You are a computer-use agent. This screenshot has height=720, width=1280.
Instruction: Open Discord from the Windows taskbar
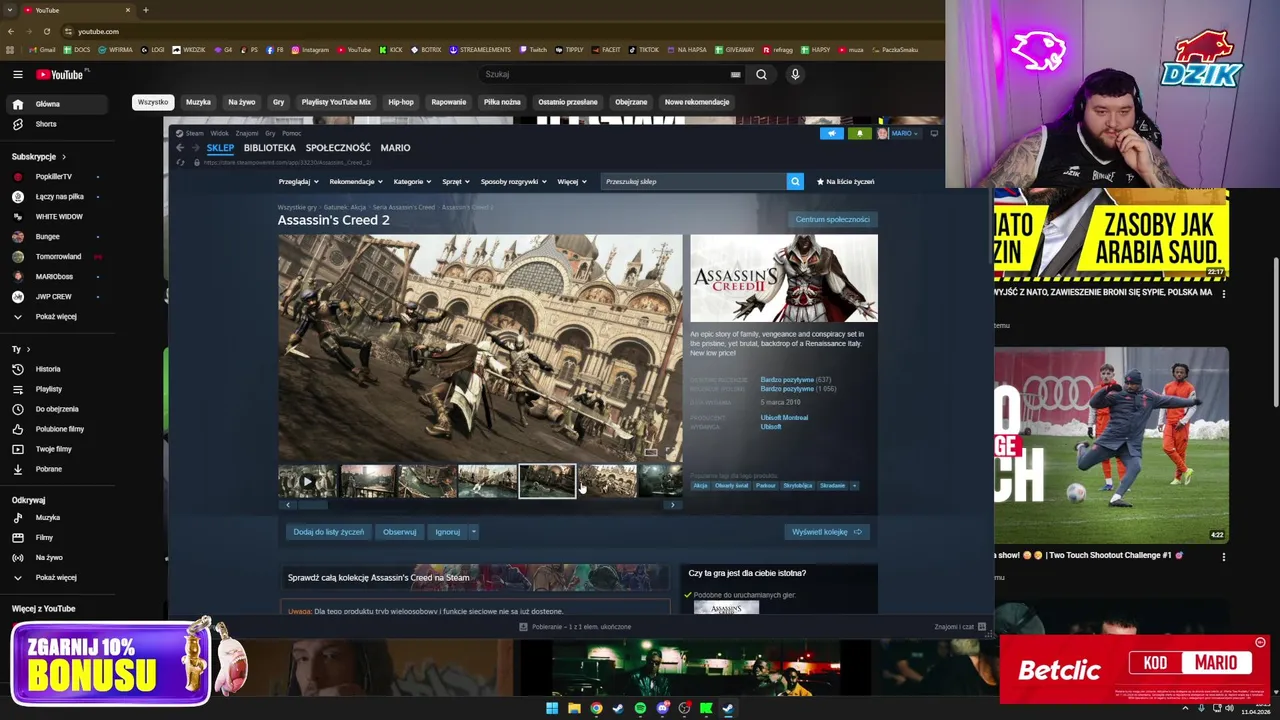tap(662, 708)
